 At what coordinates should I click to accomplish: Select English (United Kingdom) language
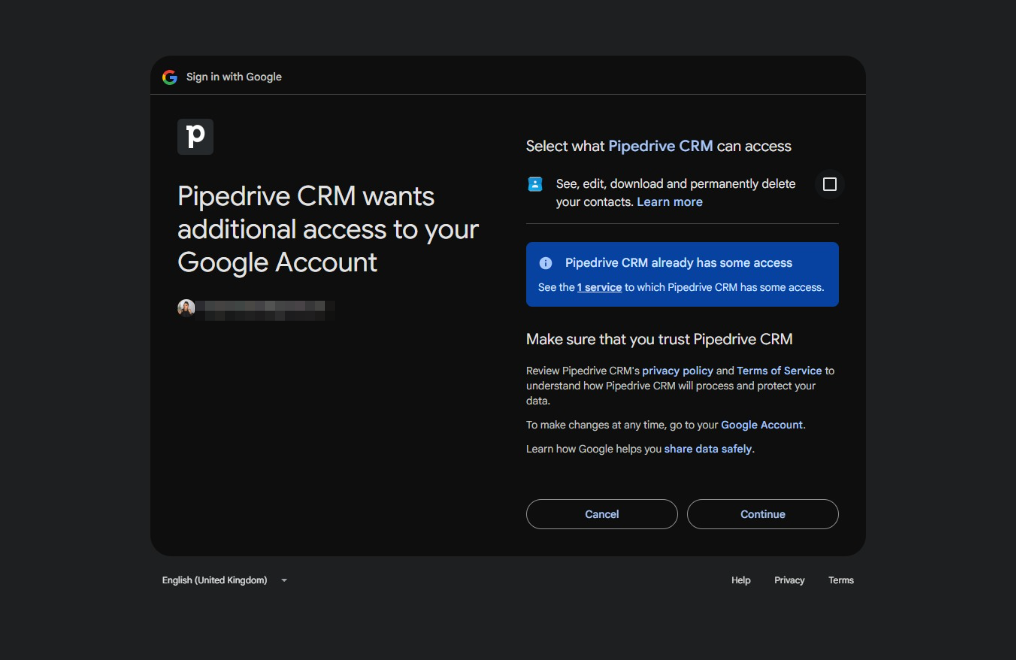click(x=214, y=580)
